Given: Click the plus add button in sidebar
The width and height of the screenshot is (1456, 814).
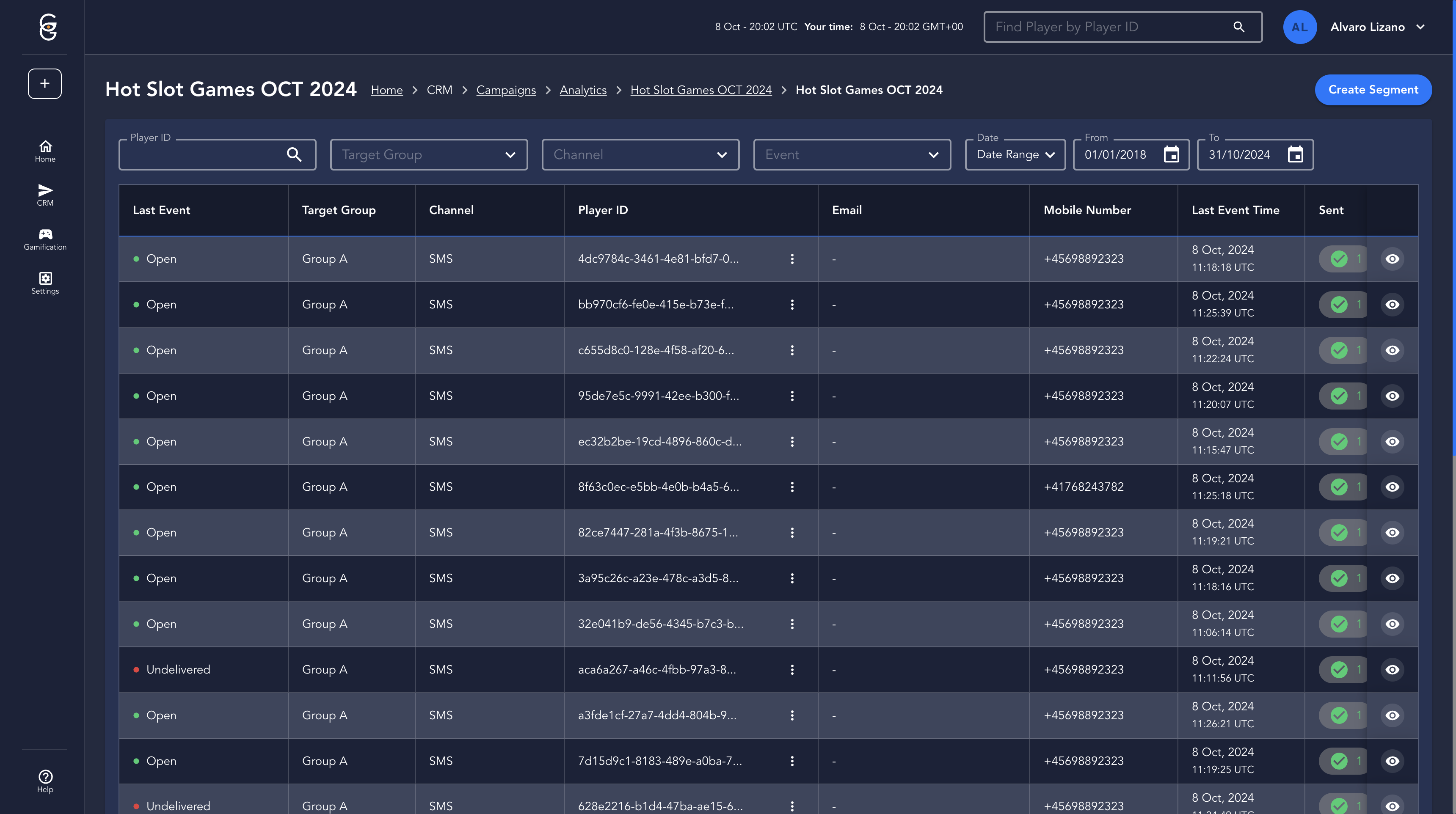Looking at the screenshot, I should pos(44,84).
